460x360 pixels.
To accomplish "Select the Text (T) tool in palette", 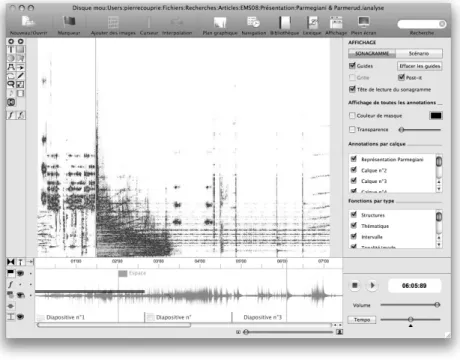I will [x=11, y=50].
